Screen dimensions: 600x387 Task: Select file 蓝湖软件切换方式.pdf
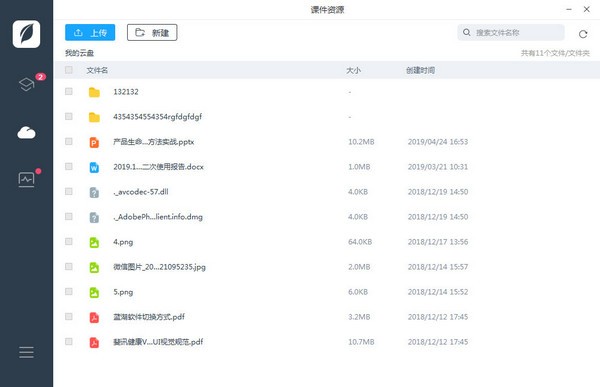[x=149, y=317]
